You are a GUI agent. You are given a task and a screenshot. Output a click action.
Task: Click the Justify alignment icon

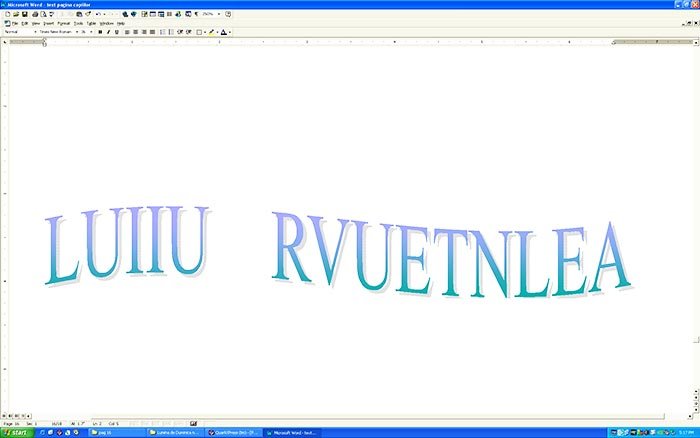click(154, 32)
